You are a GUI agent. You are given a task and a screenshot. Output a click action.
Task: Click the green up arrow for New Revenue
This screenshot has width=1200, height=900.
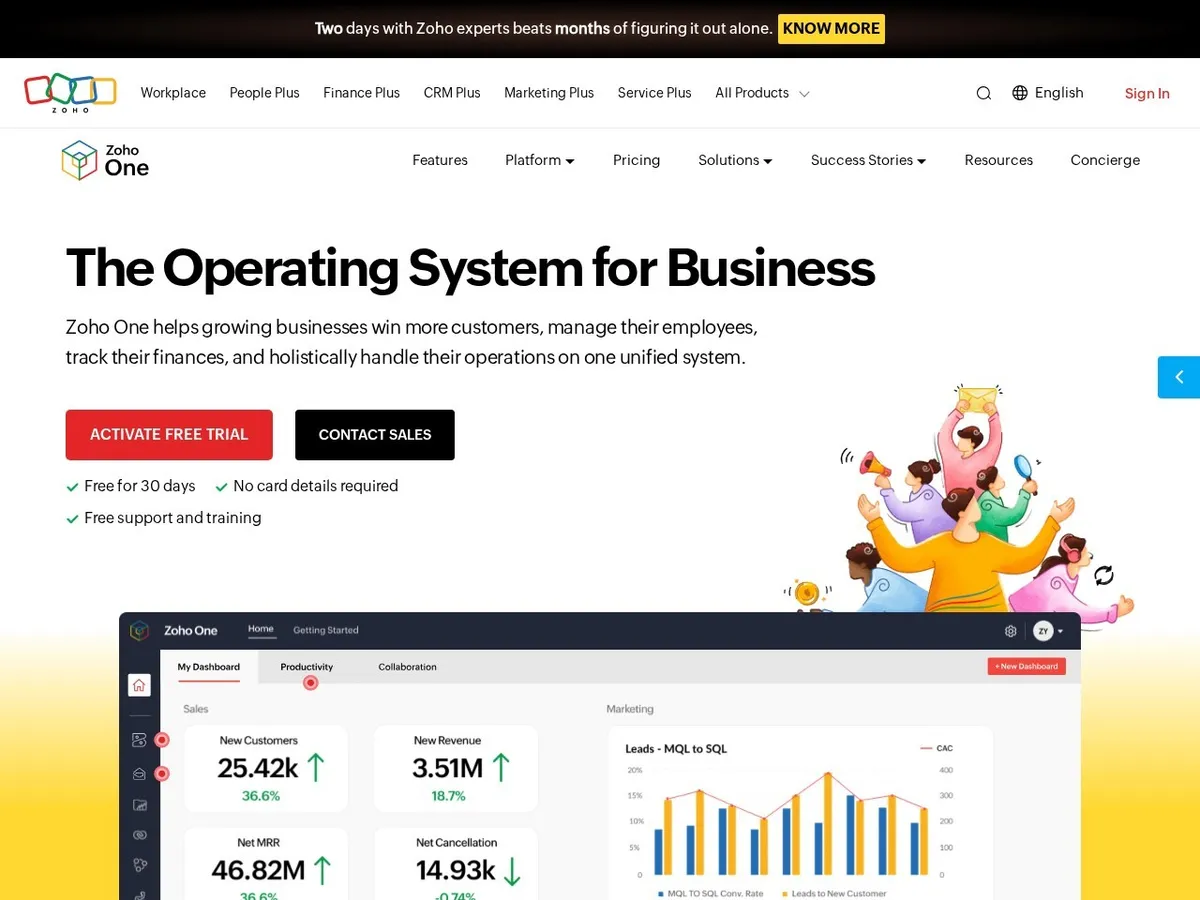coord(501,767)
